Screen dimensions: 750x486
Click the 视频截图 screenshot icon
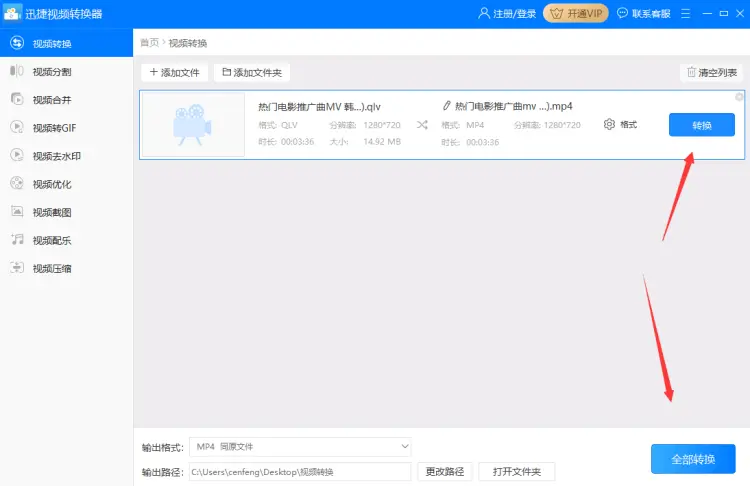point(17,211)
